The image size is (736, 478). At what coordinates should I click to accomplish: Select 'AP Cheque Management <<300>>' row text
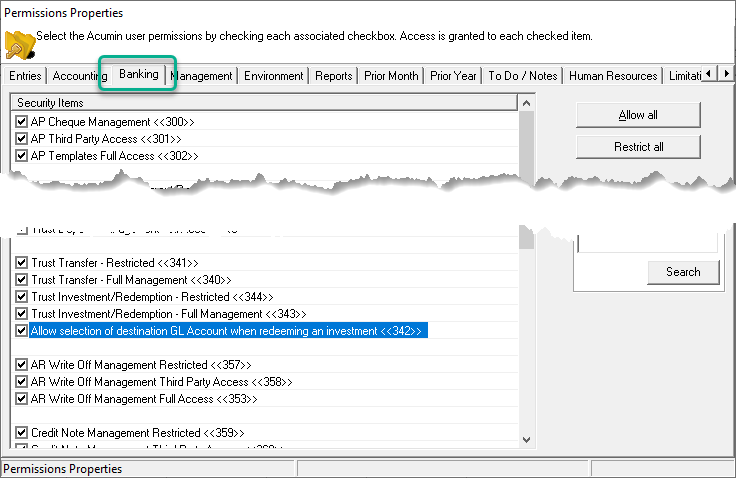(x=113, y=122)
